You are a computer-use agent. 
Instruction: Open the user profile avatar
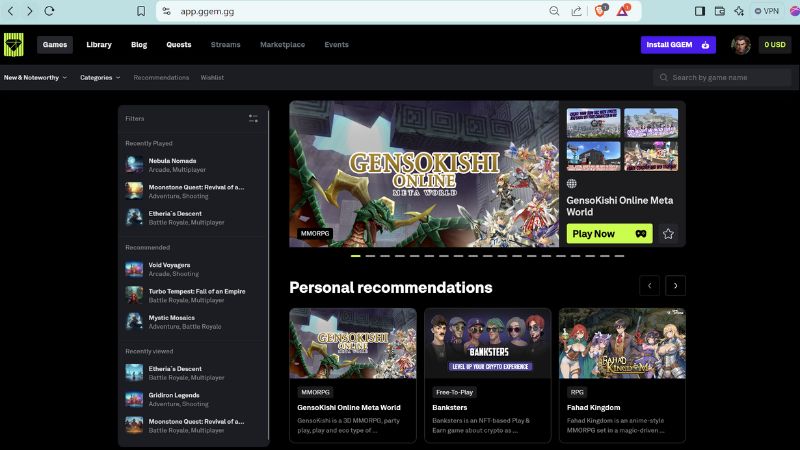(x=741, y=45)
